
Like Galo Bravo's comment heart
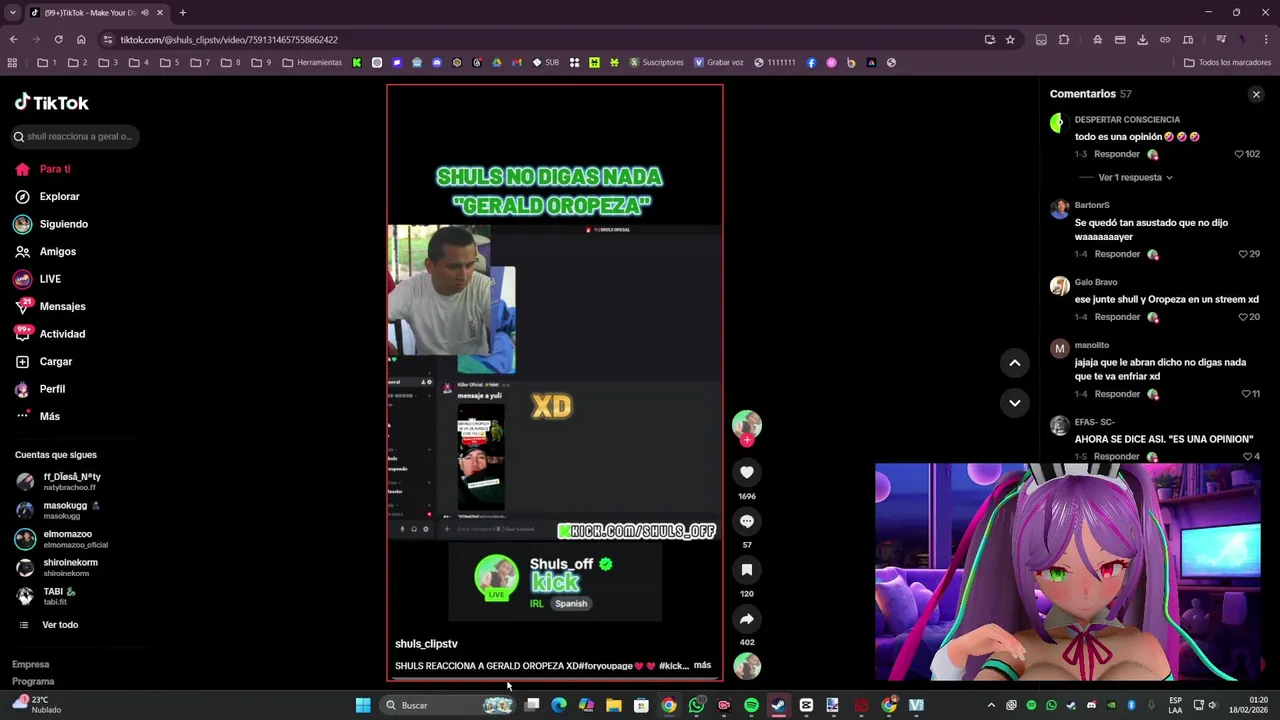pyautogui.click(x=1243, y=317)
